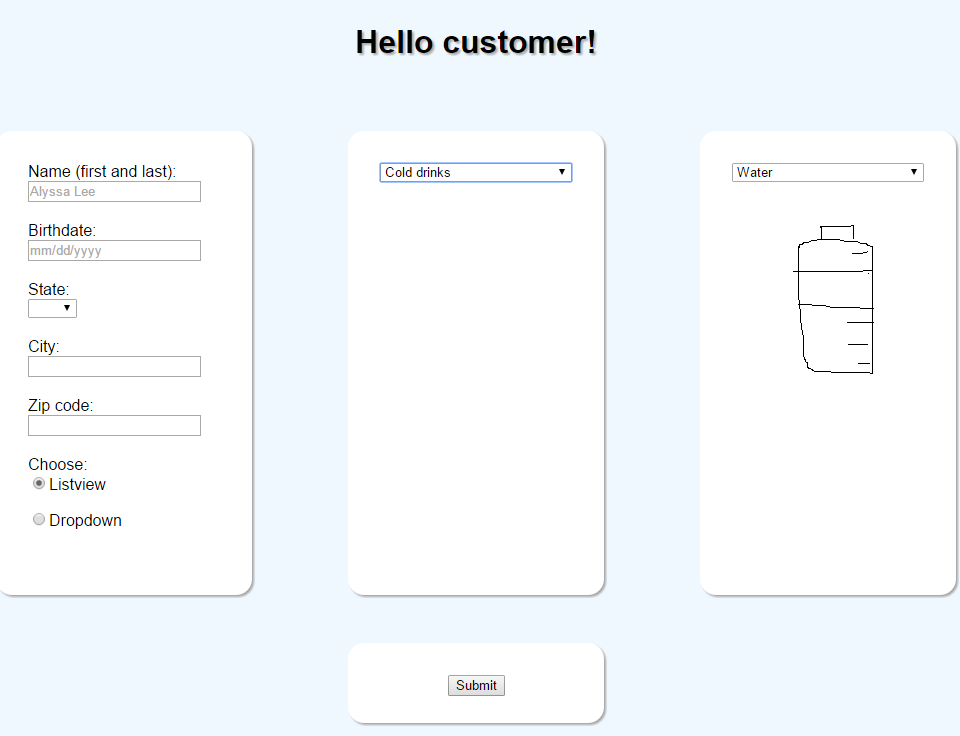Click the hand-drawn water bottle image

[835, 300]
